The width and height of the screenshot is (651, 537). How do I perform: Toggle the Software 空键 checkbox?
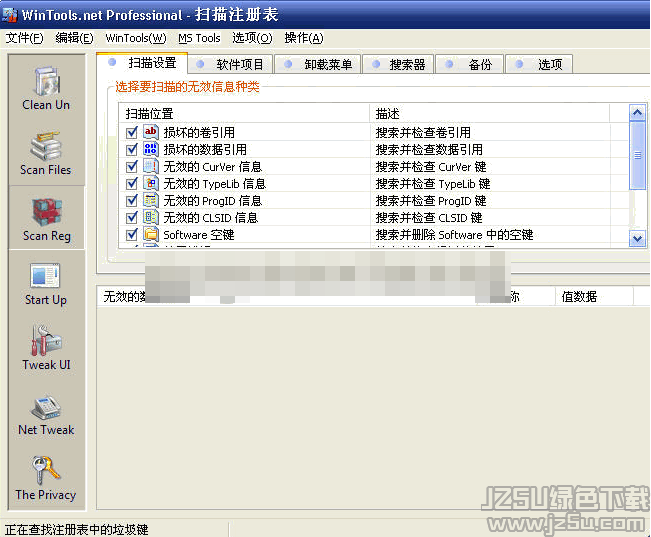tap(132, 235)
